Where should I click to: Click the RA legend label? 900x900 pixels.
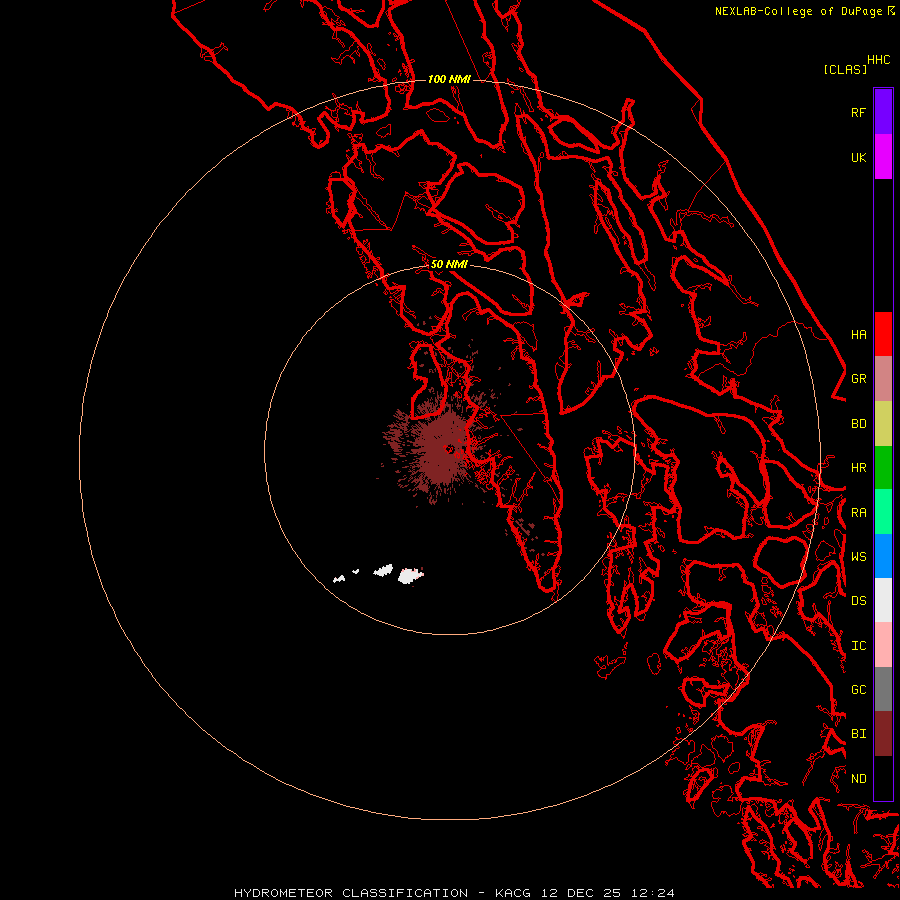coord(858,513)
